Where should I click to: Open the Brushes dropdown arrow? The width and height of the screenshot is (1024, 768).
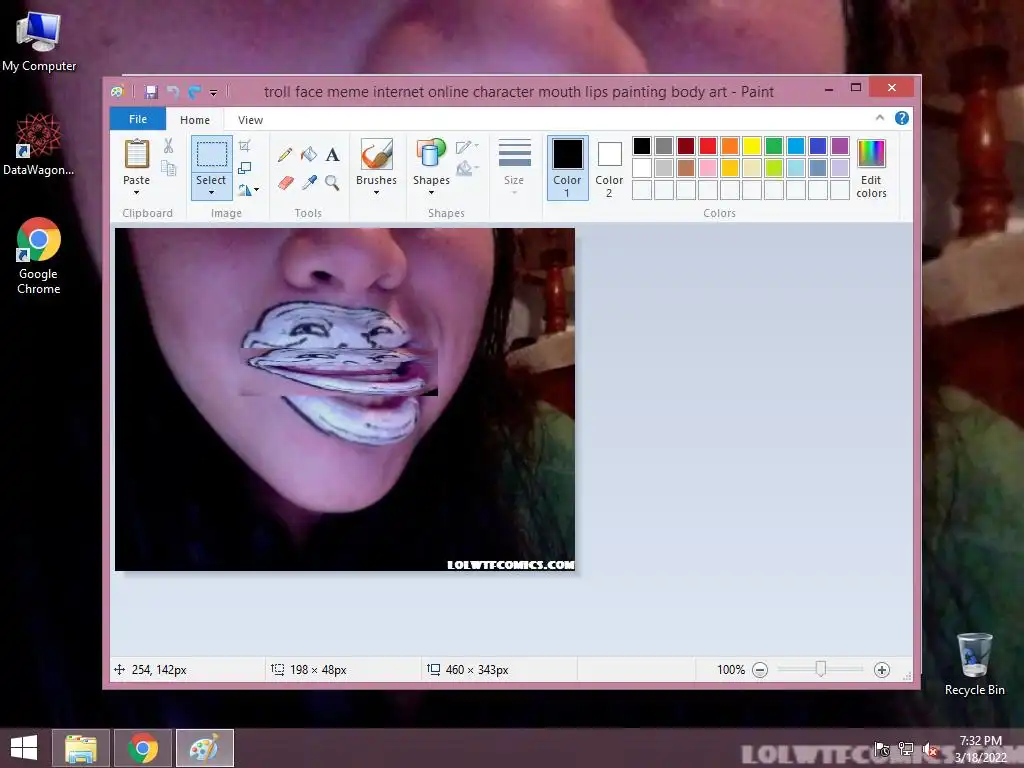coord(377,193)
